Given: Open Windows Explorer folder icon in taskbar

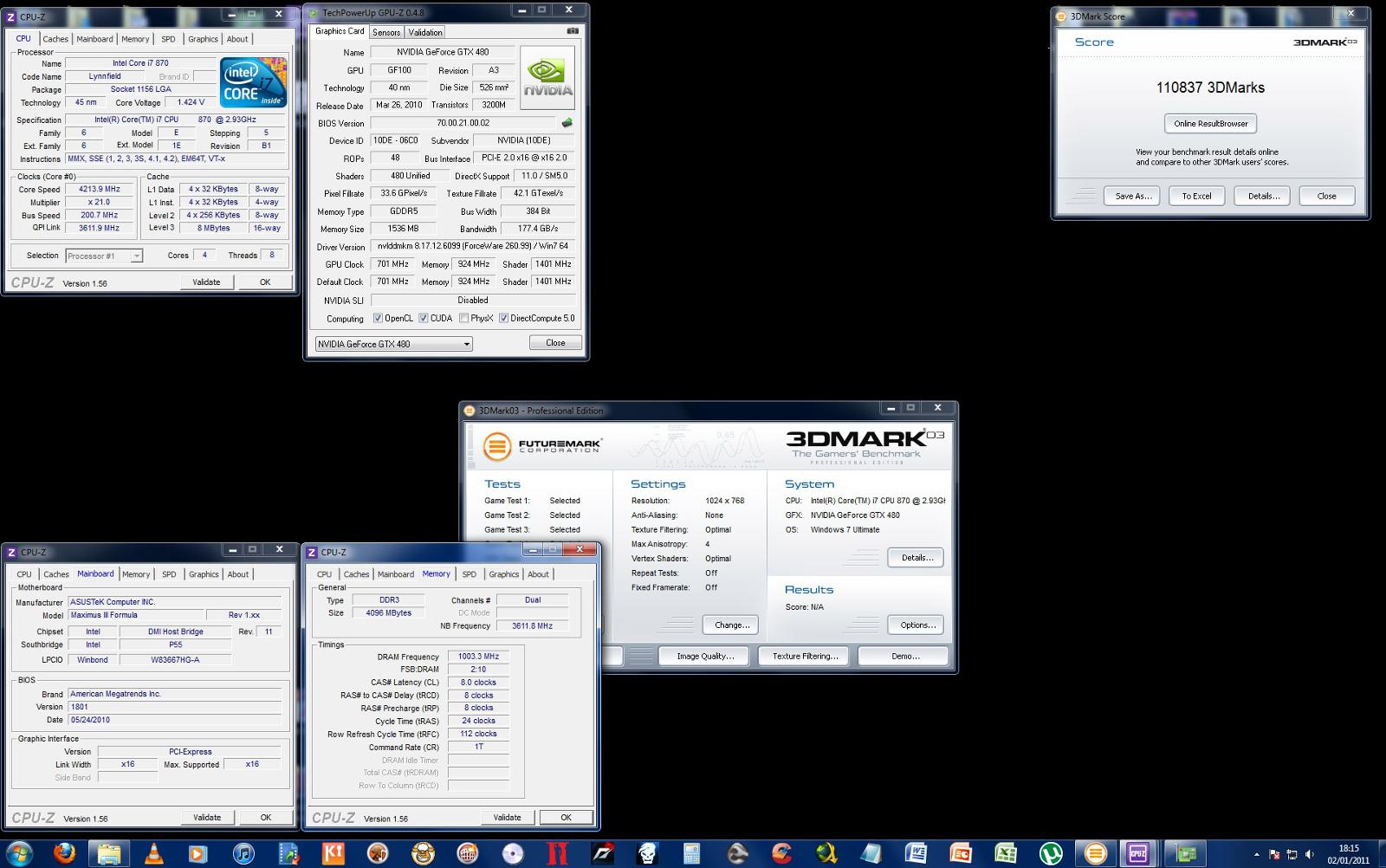Looking at the screenshot, I should click(108, 853).
